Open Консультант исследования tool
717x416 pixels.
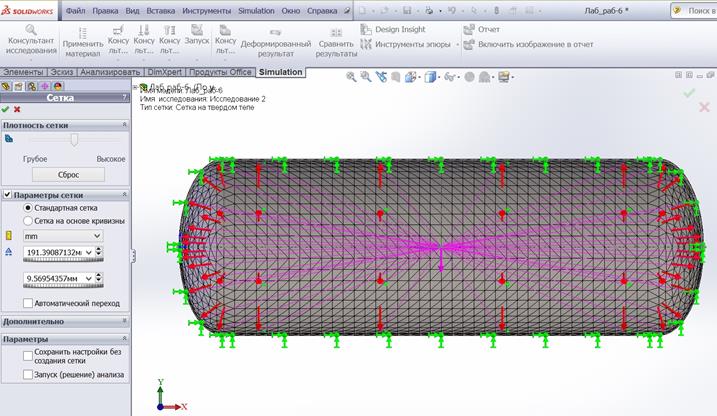[30, 39]
